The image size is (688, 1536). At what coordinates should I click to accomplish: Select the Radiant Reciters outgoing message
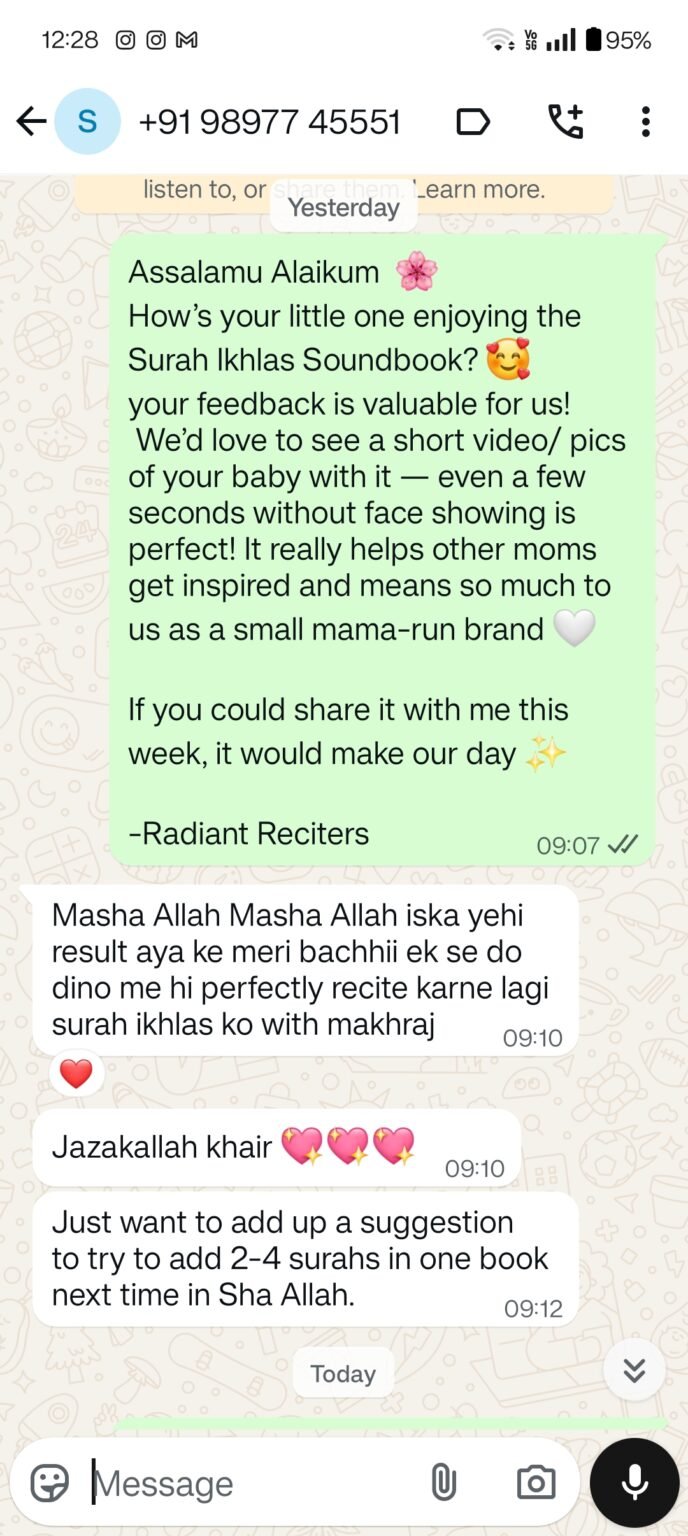[x=383, y=549]
